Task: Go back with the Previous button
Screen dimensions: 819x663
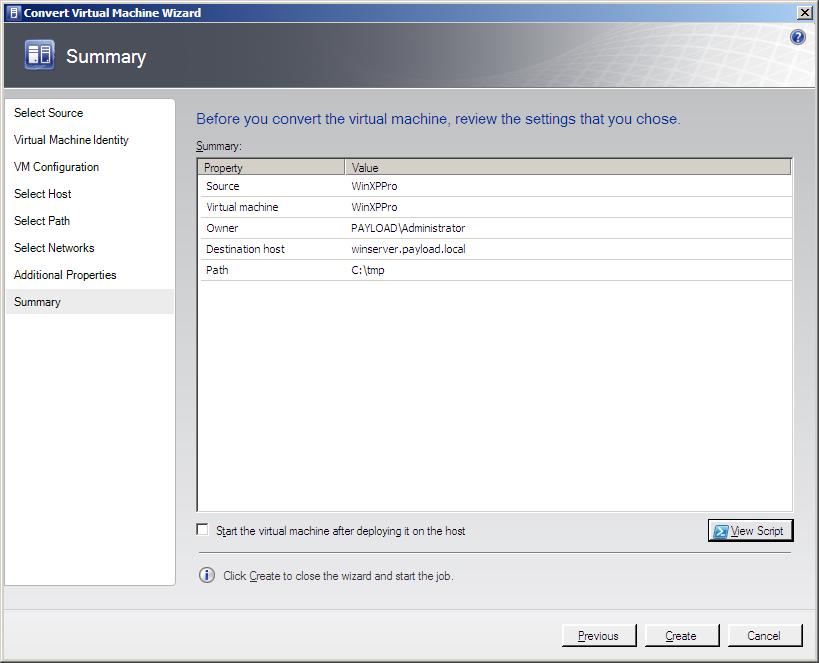Action: tap(598, 635)
